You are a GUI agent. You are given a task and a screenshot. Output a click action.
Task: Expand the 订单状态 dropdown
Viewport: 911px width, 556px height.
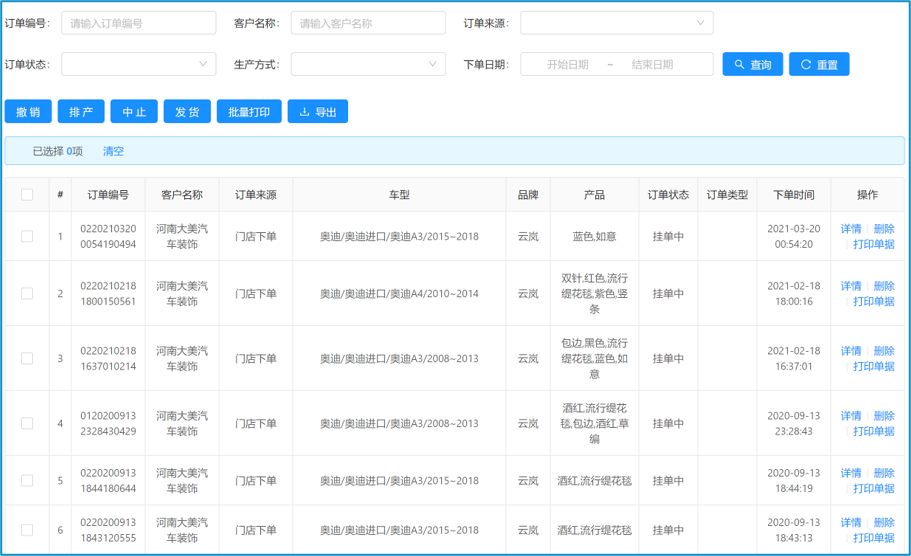coord(138,64)
